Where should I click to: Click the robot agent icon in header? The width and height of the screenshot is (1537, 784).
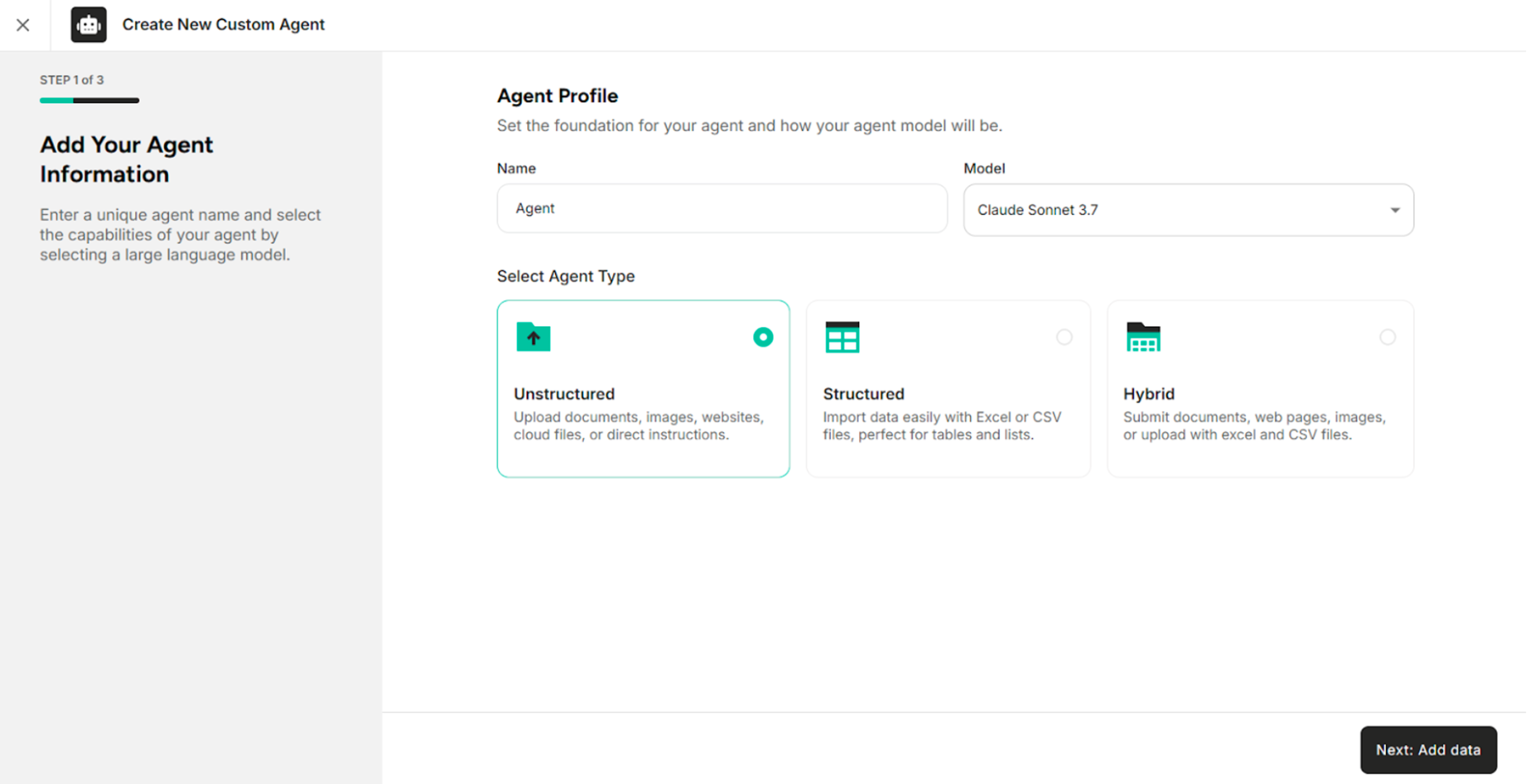[88, 24]
